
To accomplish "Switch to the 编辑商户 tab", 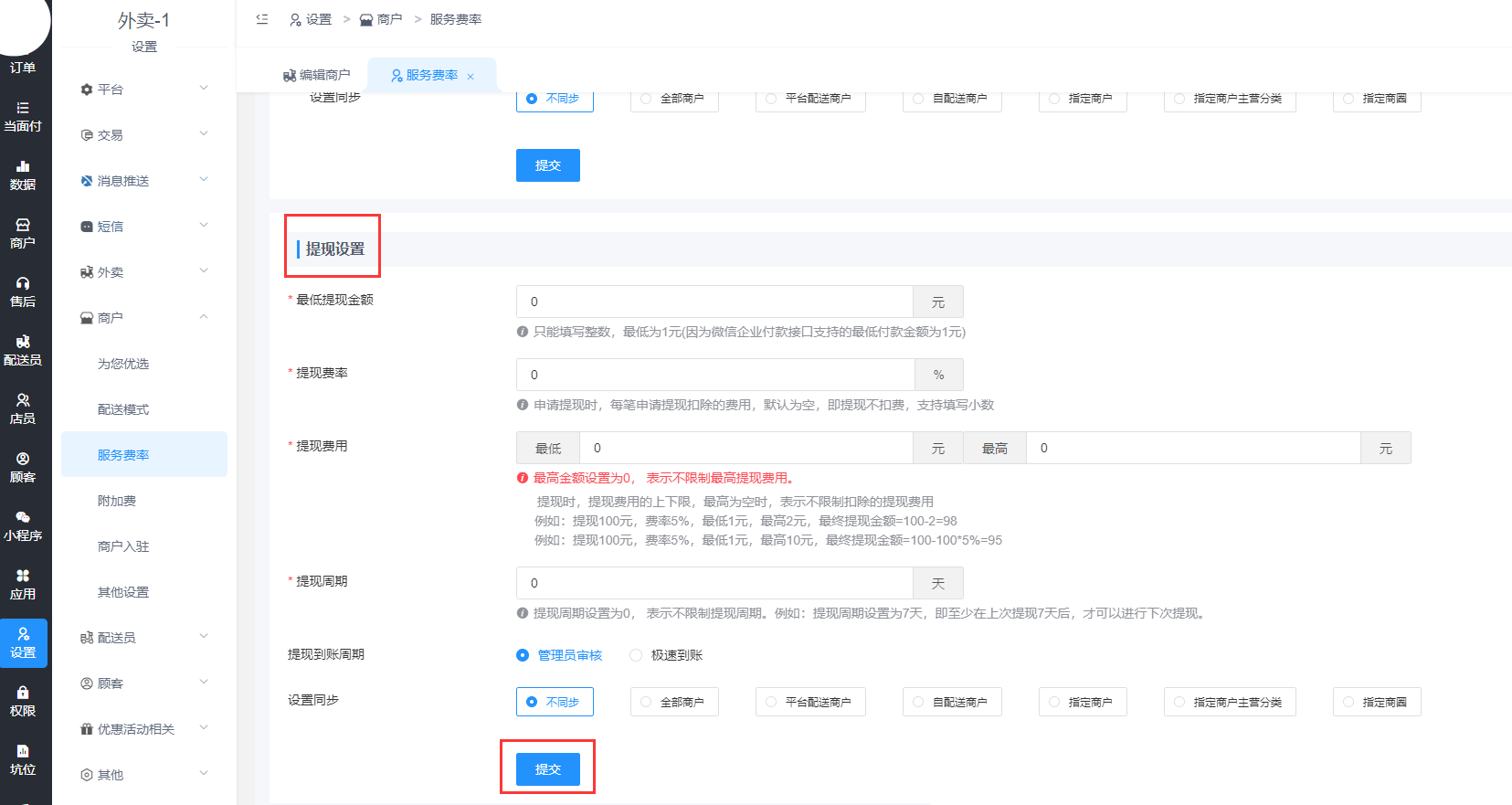I will (x=316, y=75).
